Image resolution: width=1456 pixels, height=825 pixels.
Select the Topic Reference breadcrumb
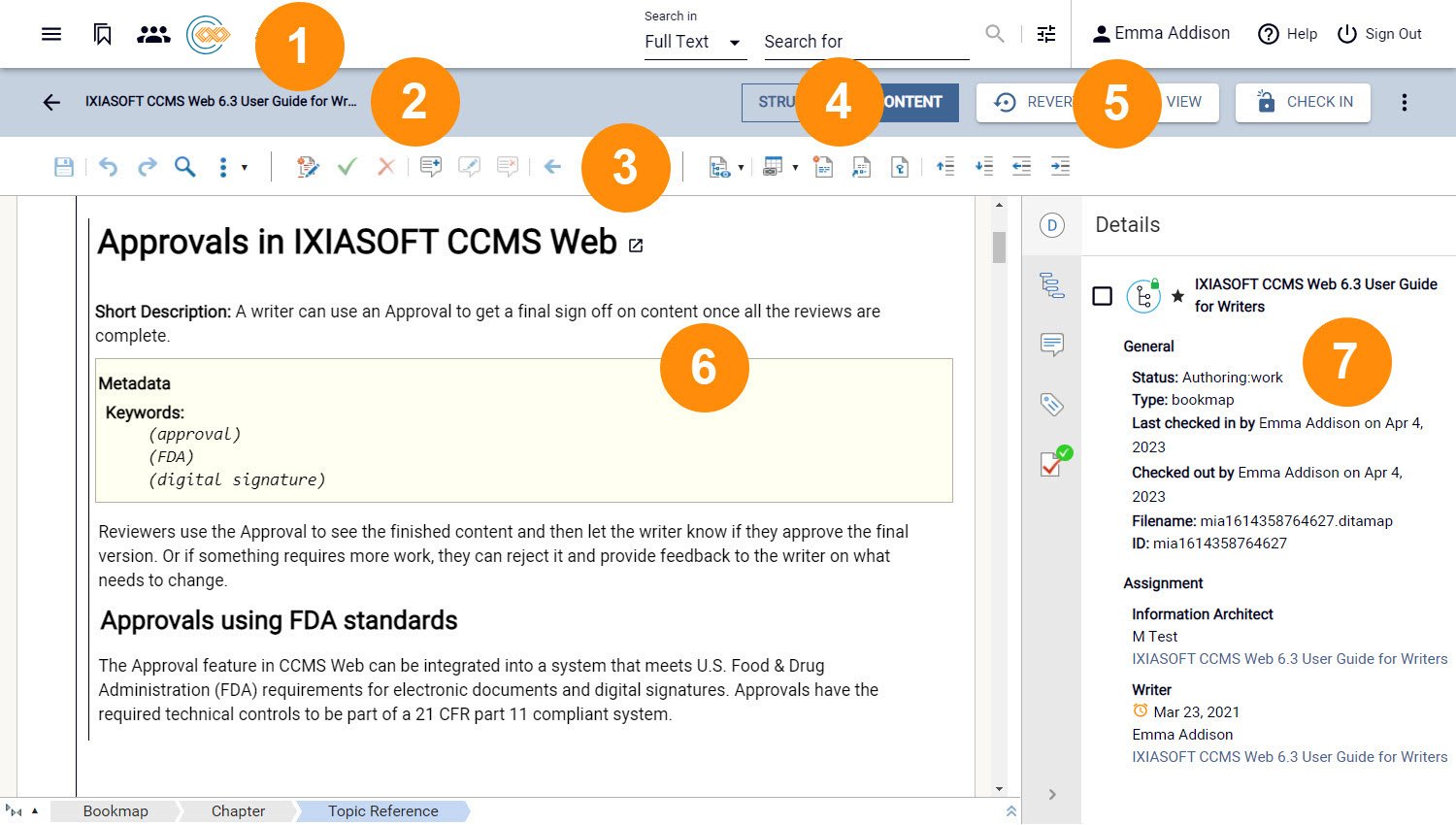[x=382, y=811]
